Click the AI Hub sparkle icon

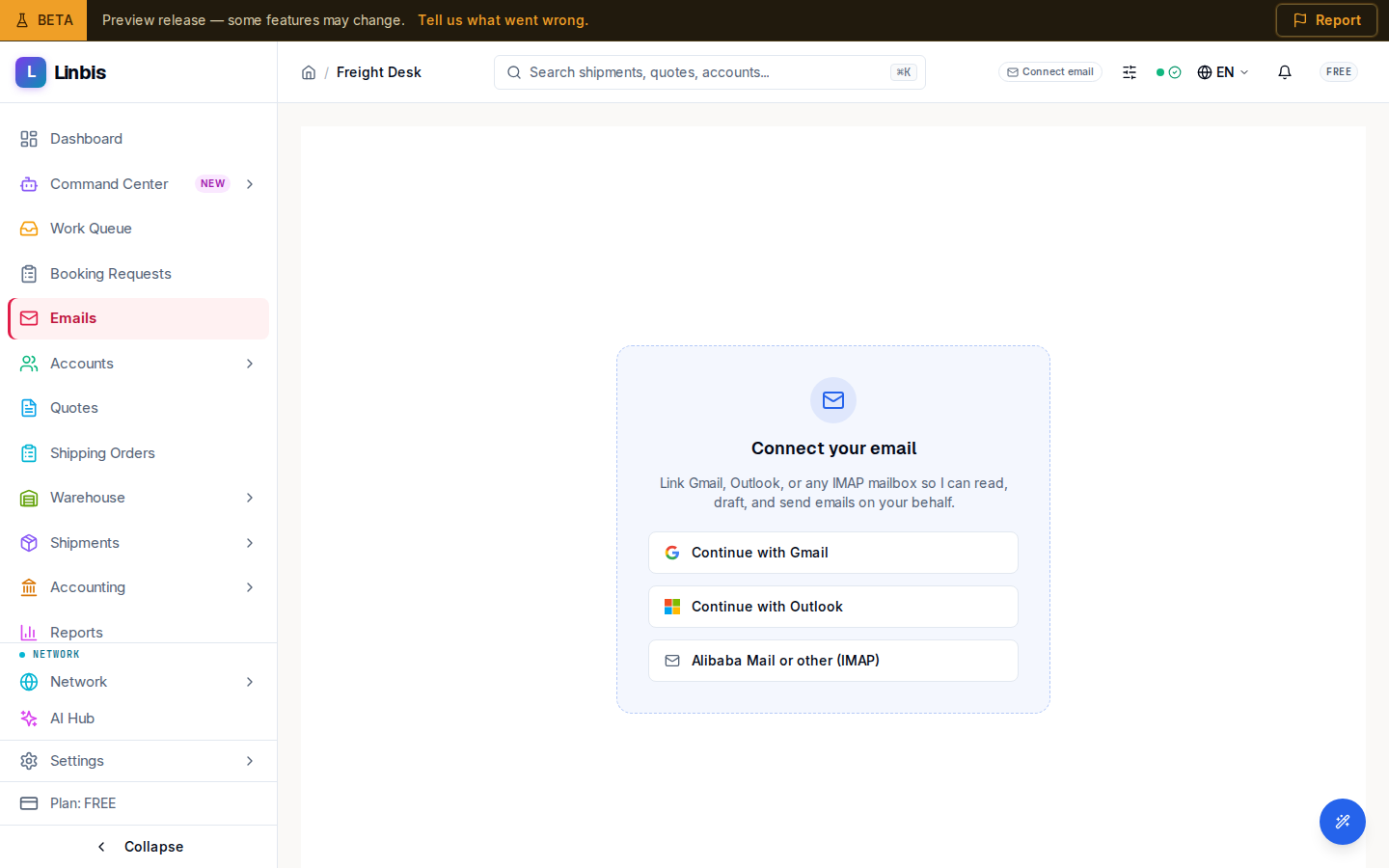click(x=29, y=719)
